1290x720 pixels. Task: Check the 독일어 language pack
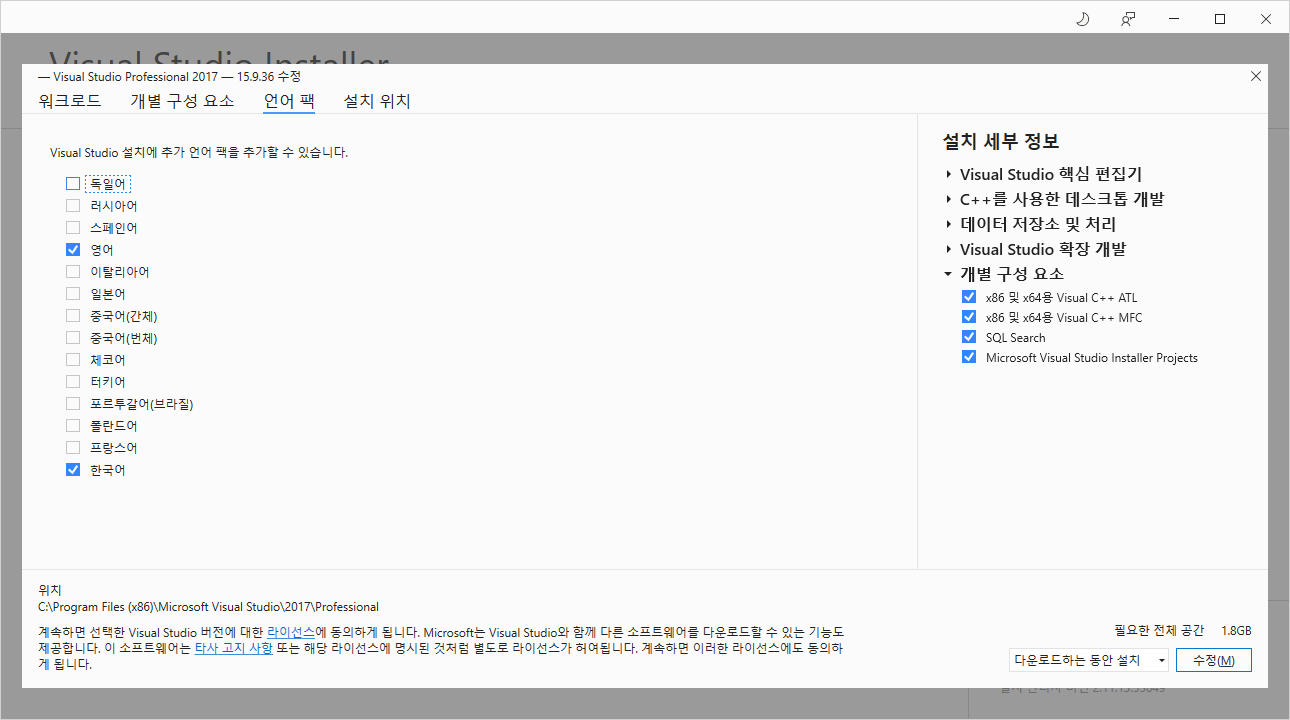pyautogui.click(x=73, y=184)
